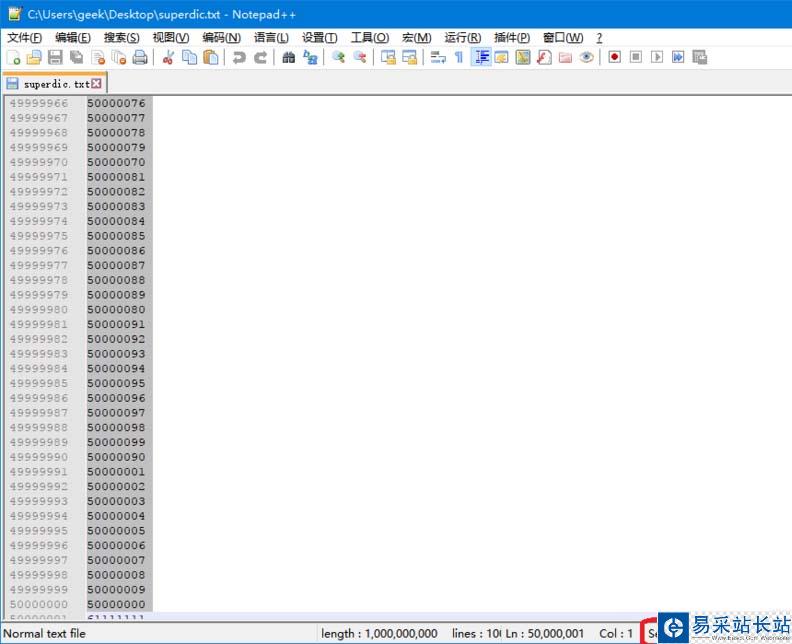792x644 pixels.
Task: Open the 窗口(W) menu
Action: click(x=563, y=37)
